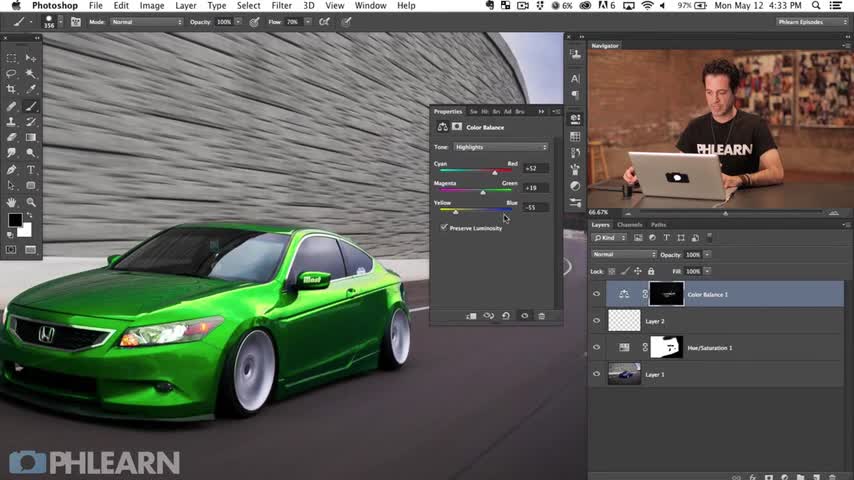Select the History Brush tool
Image resolution: width=854 pixels, height=480 pixels.
[x=31, y=122]
